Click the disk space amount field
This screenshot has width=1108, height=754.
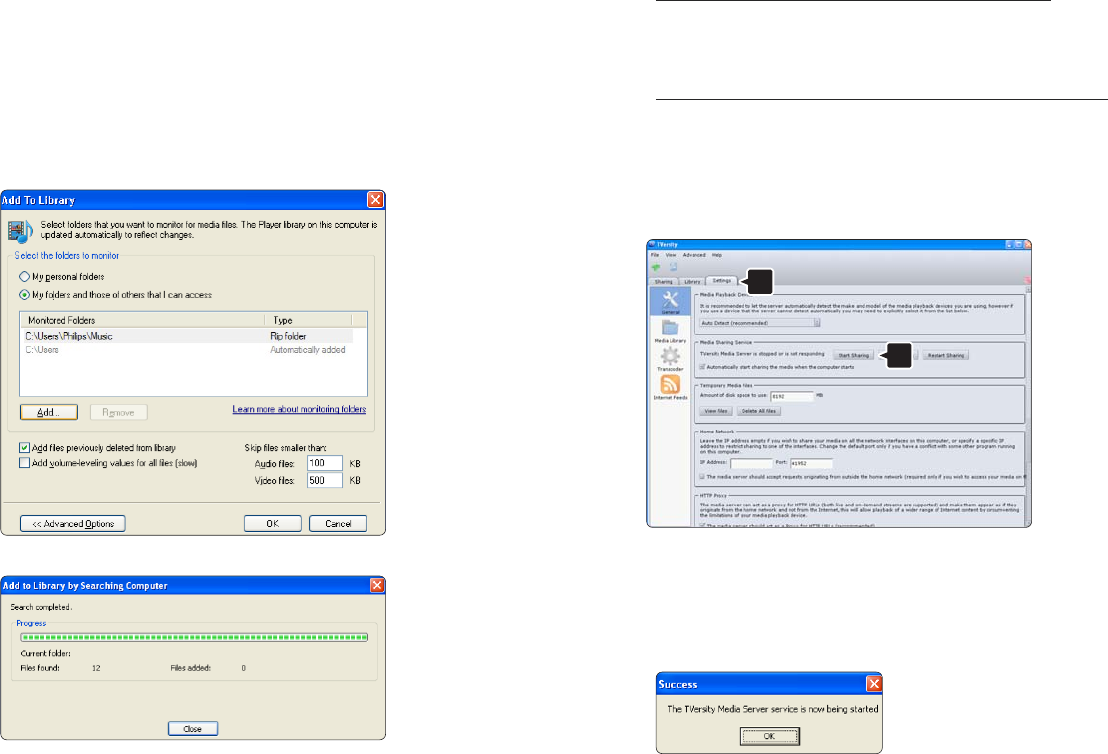click(792, 396)
